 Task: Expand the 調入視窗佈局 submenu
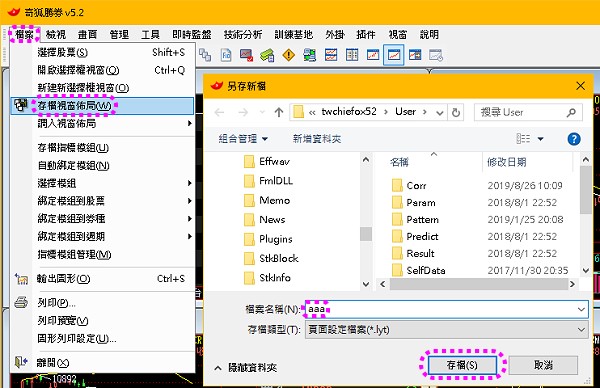103,123
